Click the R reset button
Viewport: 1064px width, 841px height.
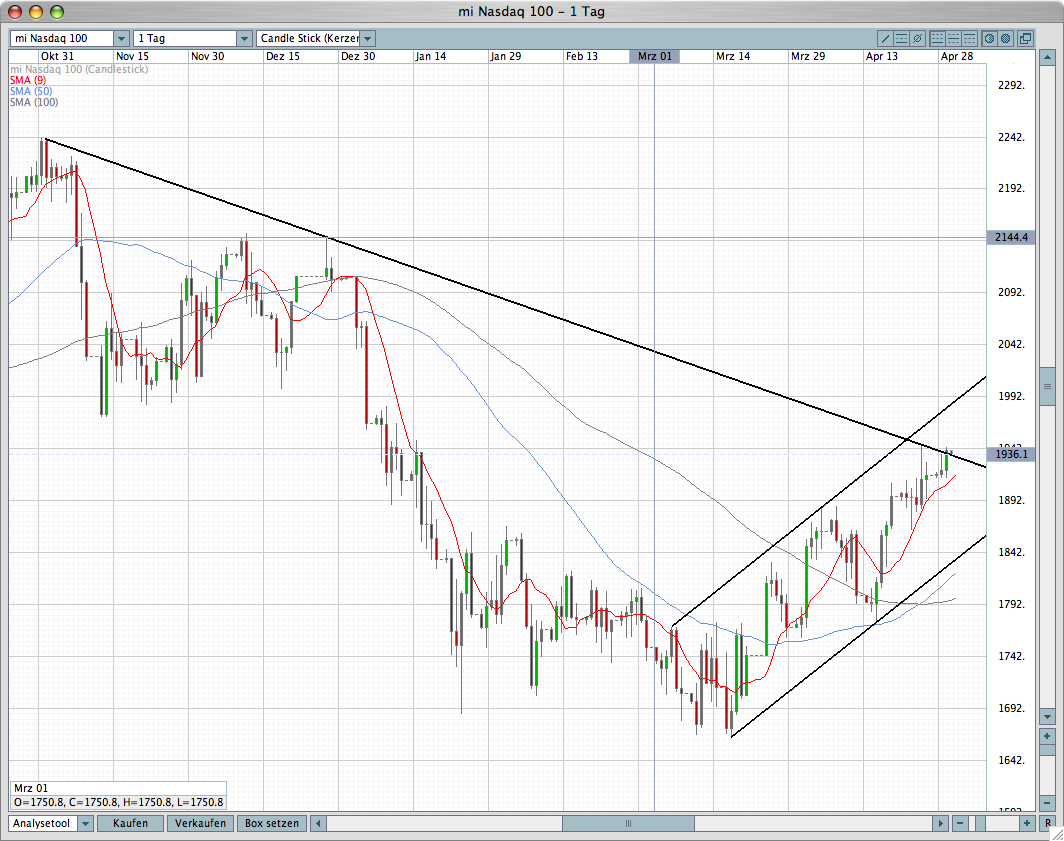click(1048, 823)
